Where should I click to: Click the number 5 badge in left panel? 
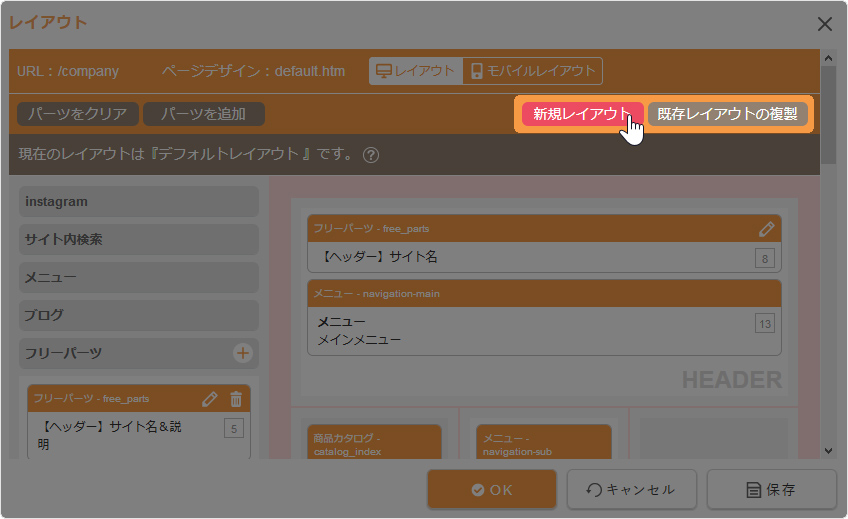click(235, 430)
